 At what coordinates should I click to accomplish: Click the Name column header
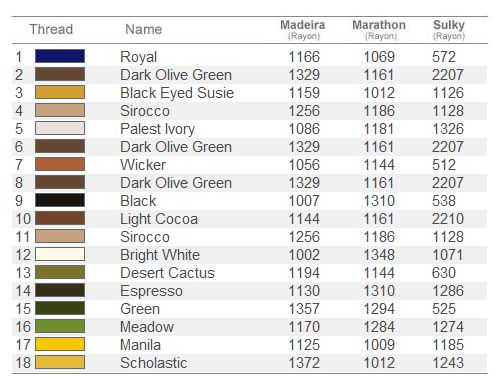[x=144, y=29]
